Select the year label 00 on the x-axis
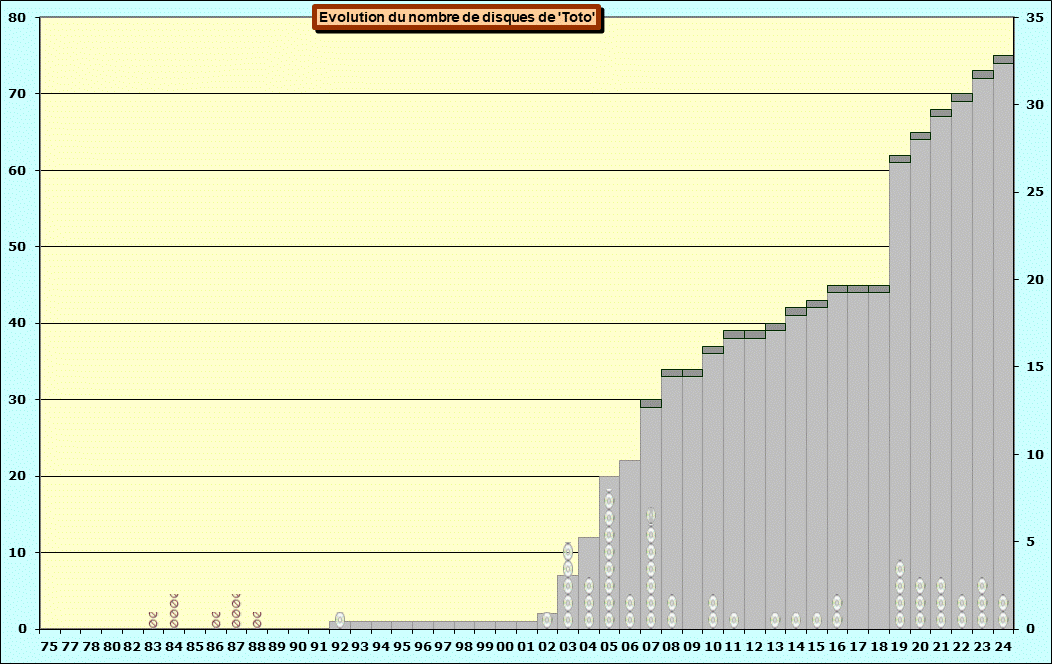Viewport: 1052px width, 664px height. coord(505,647)
